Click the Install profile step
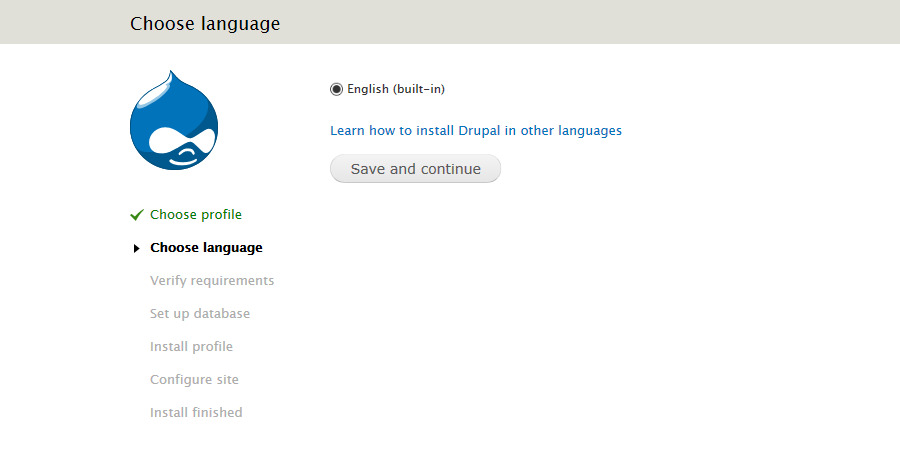Image resolution: width=900 pixels, height=450 pixels. click(x=191, y=347)
